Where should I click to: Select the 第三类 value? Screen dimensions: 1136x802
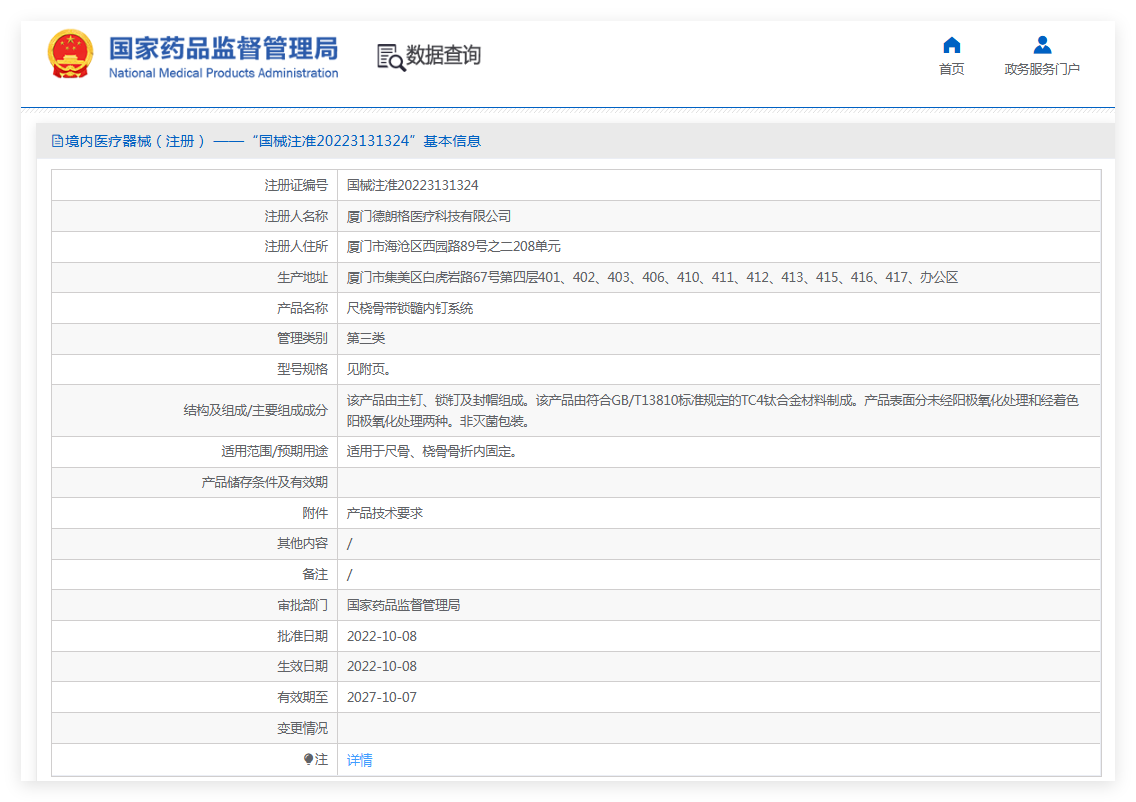(366, 338)
